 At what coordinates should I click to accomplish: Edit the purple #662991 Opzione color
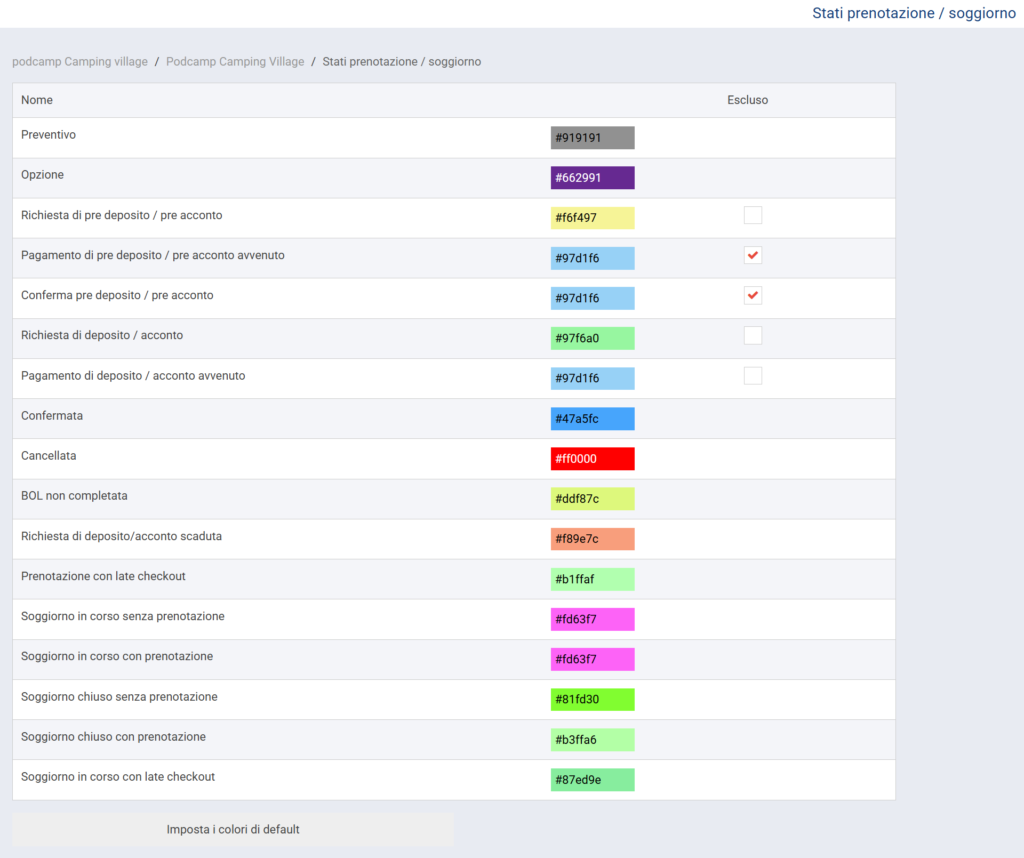(592, 178)
